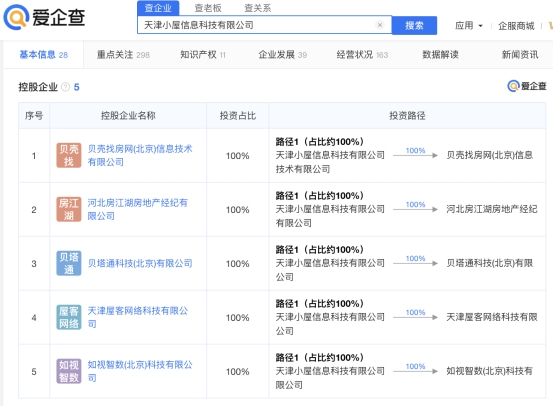Open 河北房江湖房地产经纪有限公司 company link

pyautogui.click(x=138, y=209)
